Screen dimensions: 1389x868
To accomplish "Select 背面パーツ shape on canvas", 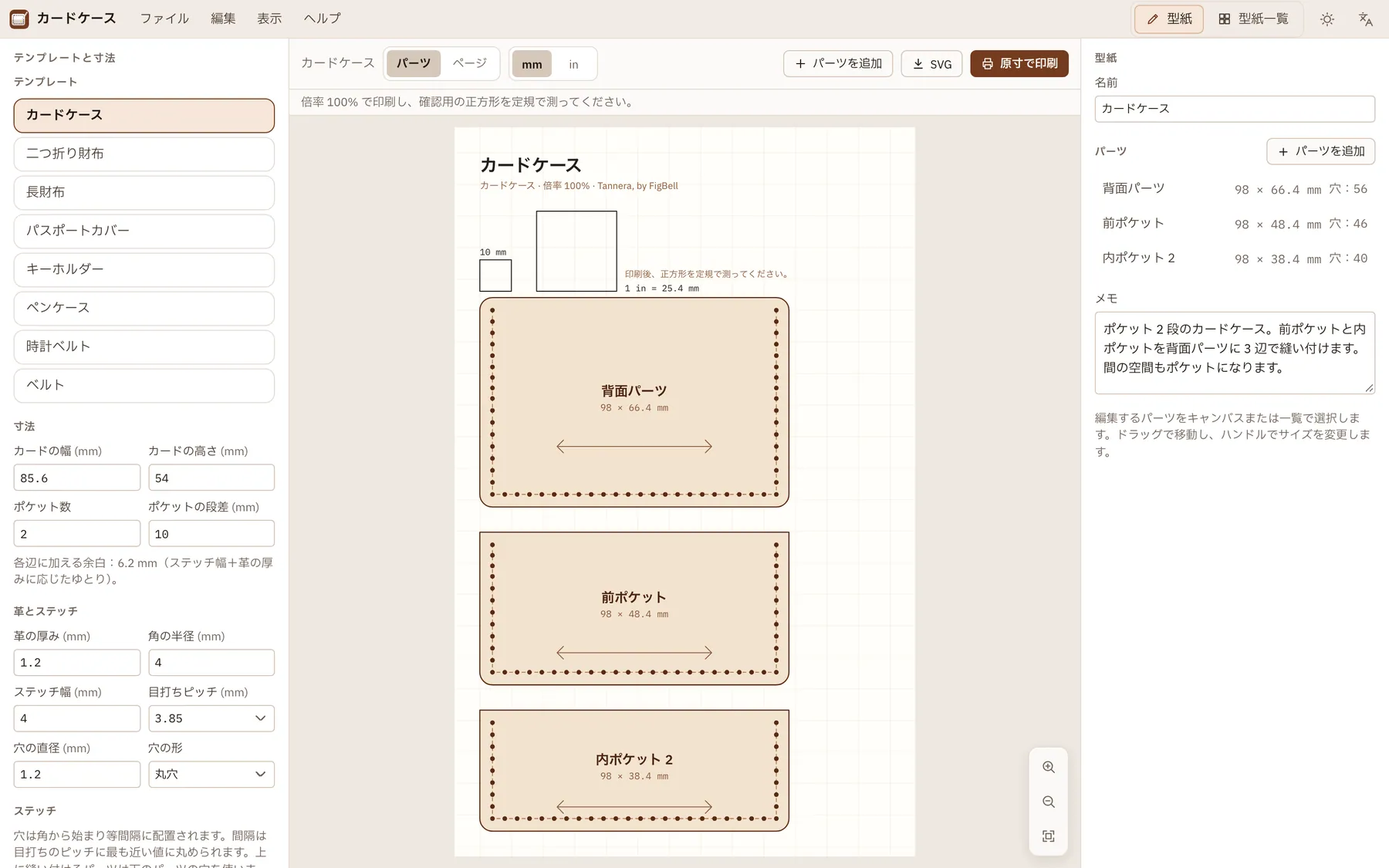I will [634, 402].
